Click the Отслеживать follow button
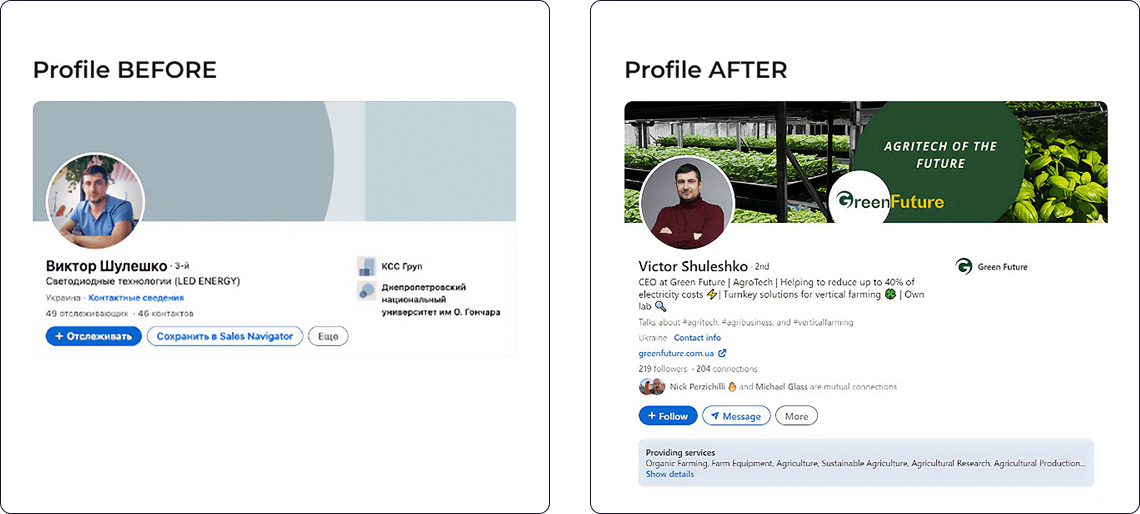Viewport: 1140px width, 514px height. tap(94, 337)
